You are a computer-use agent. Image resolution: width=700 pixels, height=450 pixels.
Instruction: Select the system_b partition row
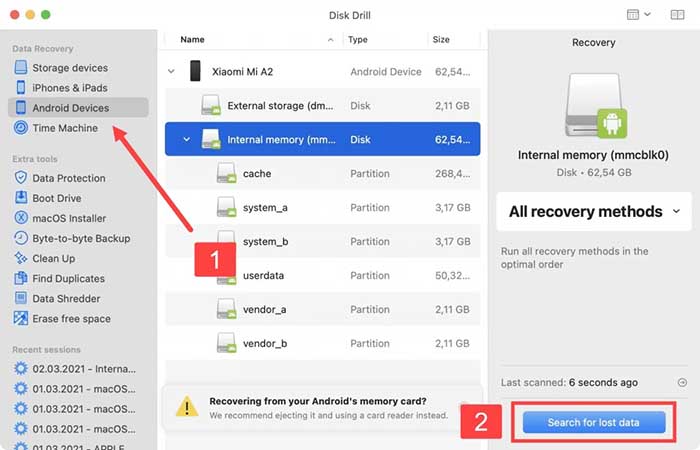click(322, 242)
